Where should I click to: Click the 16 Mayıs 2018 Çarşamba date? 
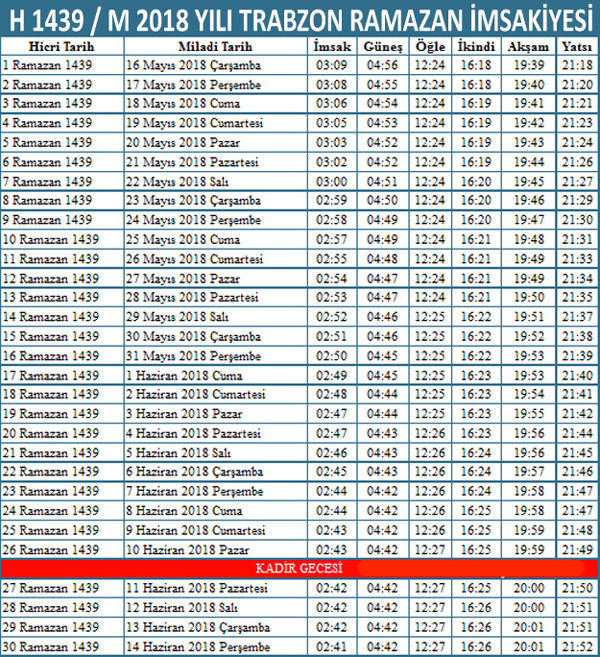(193, 64)
